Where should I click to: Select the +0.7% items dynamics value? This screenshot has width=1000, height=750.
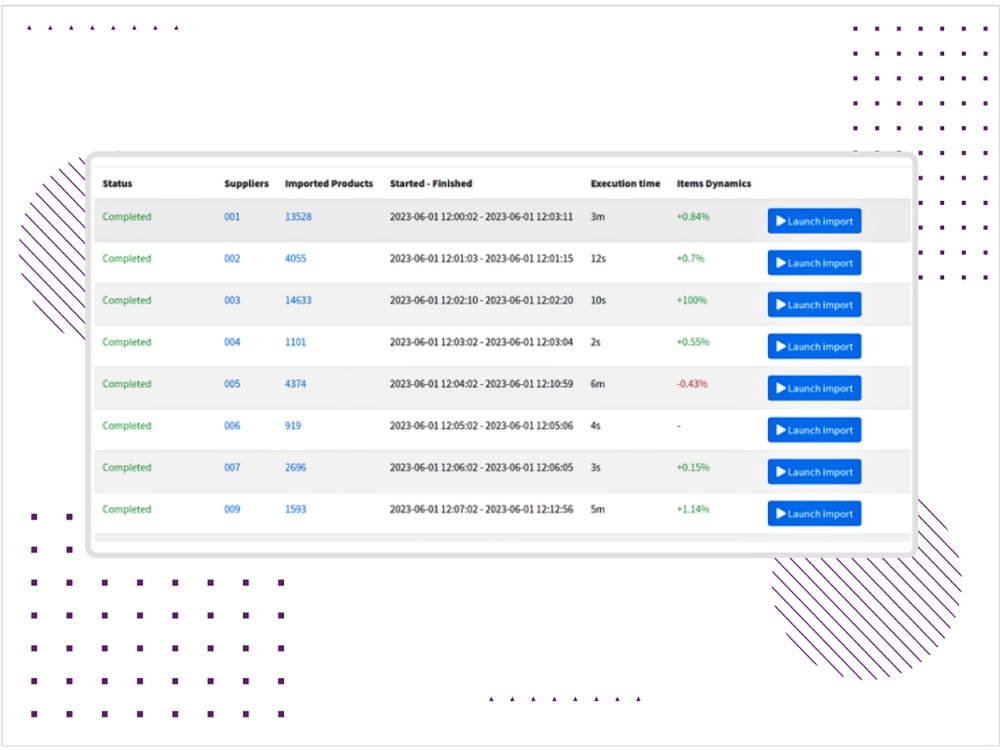(x=691, y=258)
